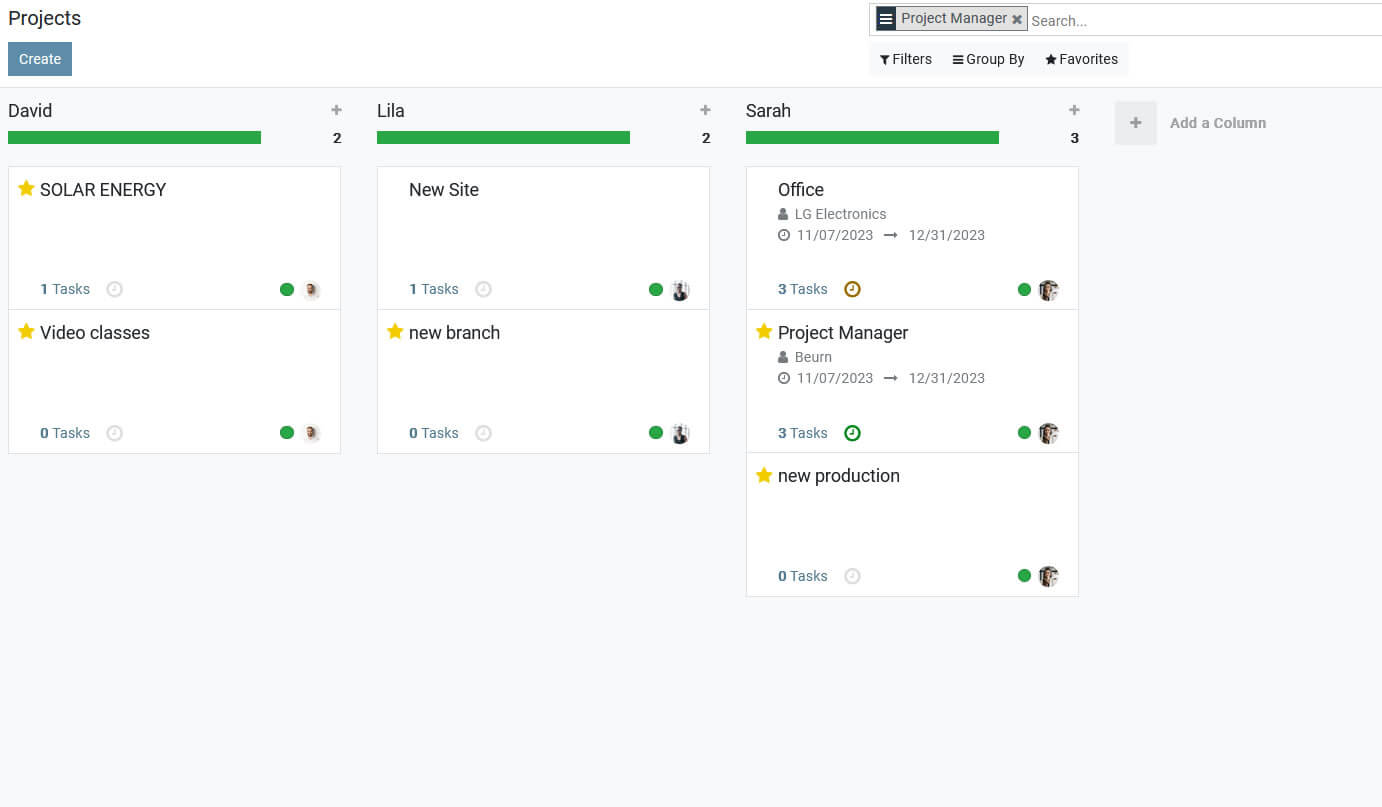Click green activity clock on Project Manager card
The height and width of the screenshot is (807, 1382).
852,433
